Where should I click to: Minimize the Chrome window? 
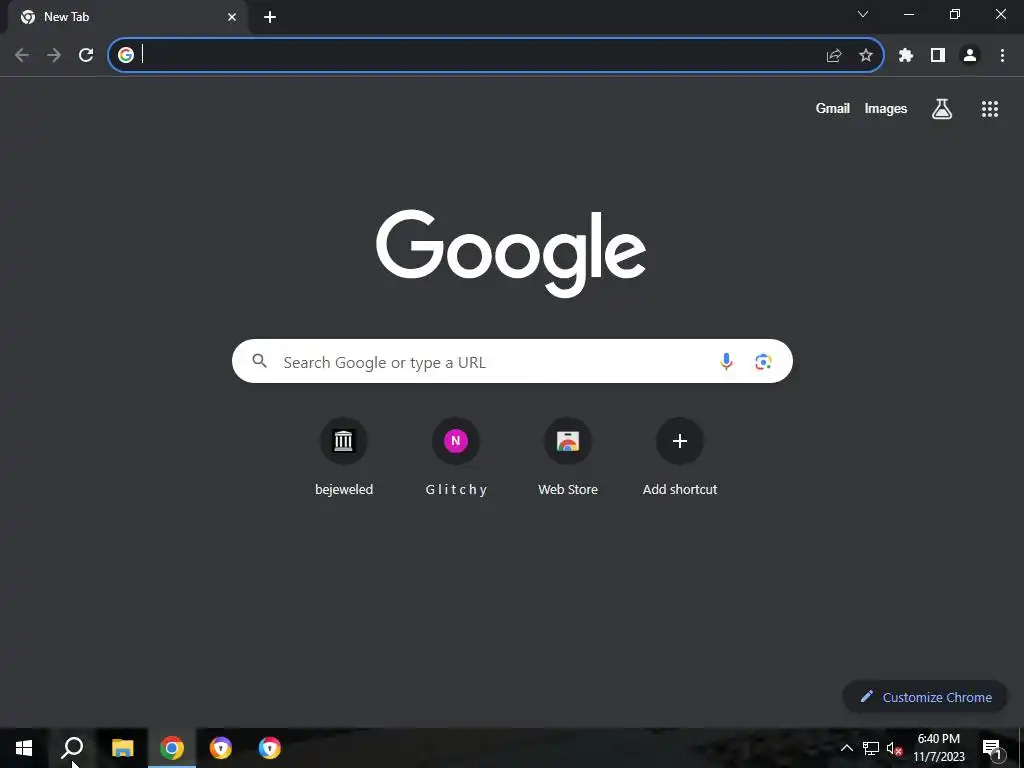[908, 14]
